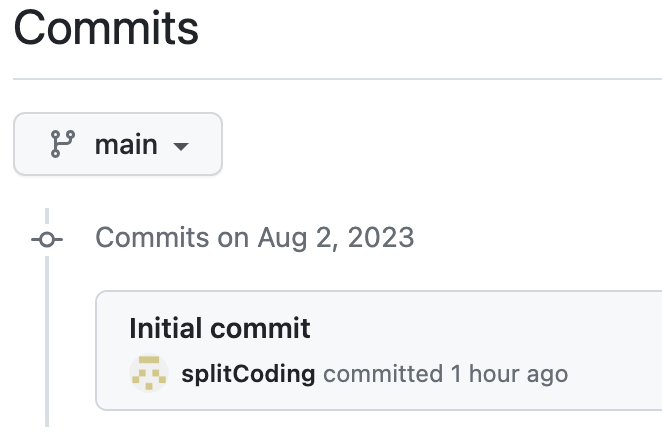Click the "Aug 2" portion of the date header
Image resolution: width=662 pixels, height=444 pixels.
298,238
